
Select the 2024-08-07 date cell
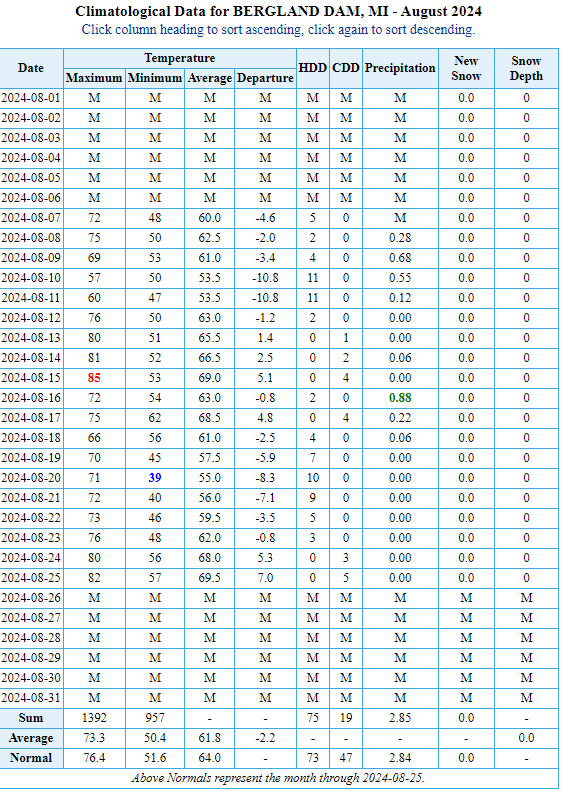[x=31, y=218]
